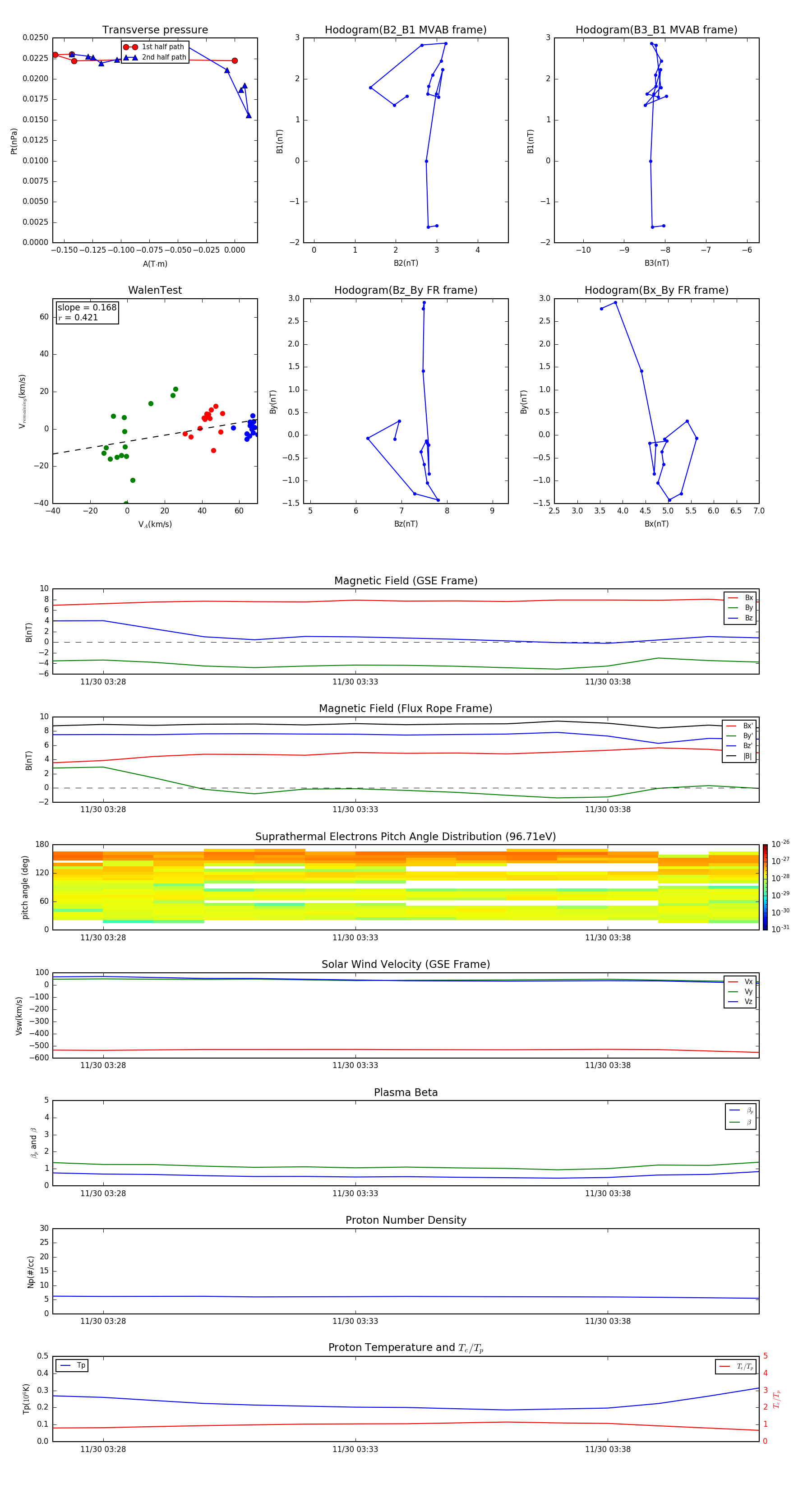Click '11/30 03:28' tick under Plasma Beta plot
Viewport: 812px width, 1489px height.
(x=103, y=1193)
